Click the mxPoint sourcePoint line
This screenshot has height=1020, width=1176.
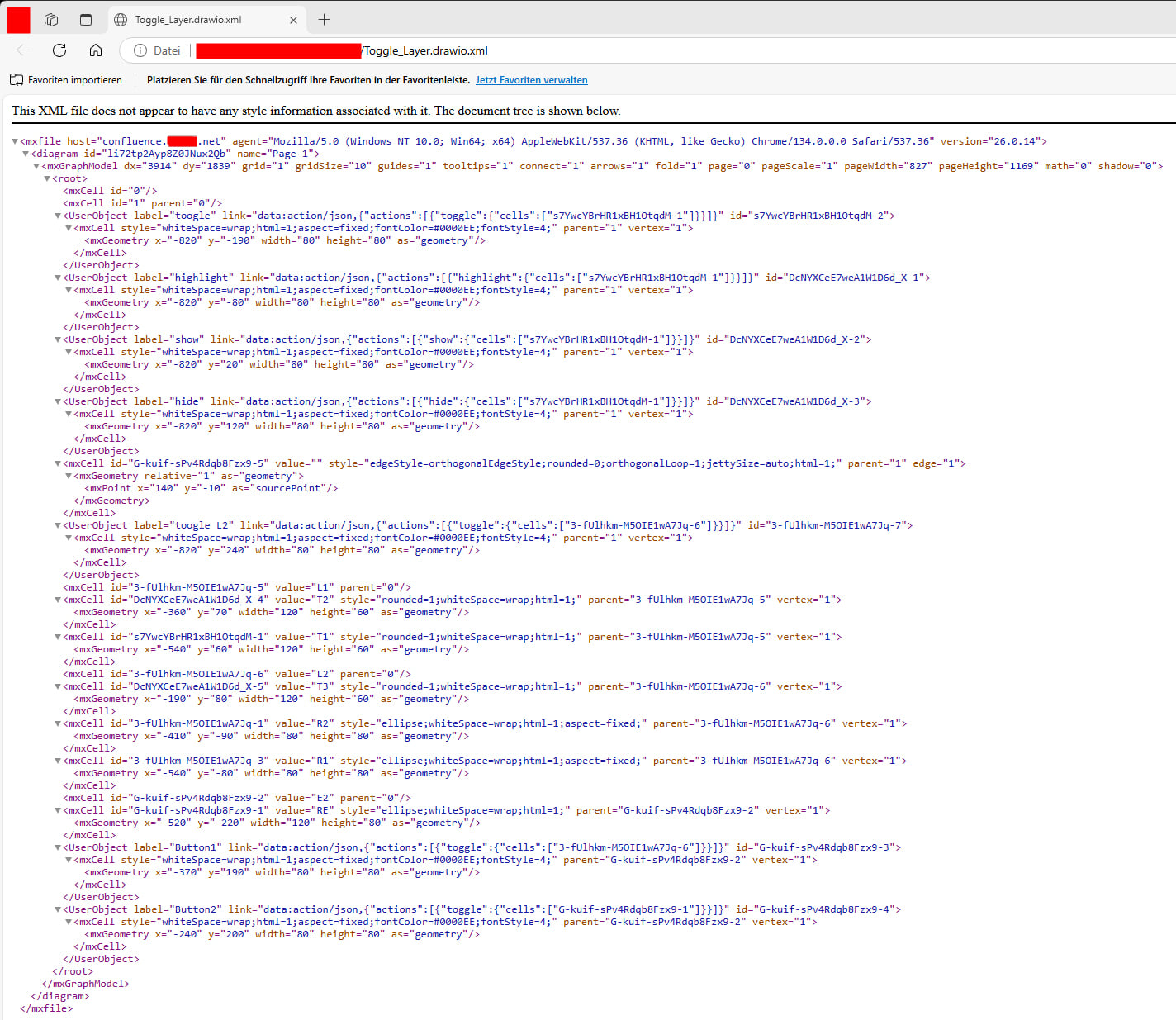pyautogui.click(x=211, y=488)
